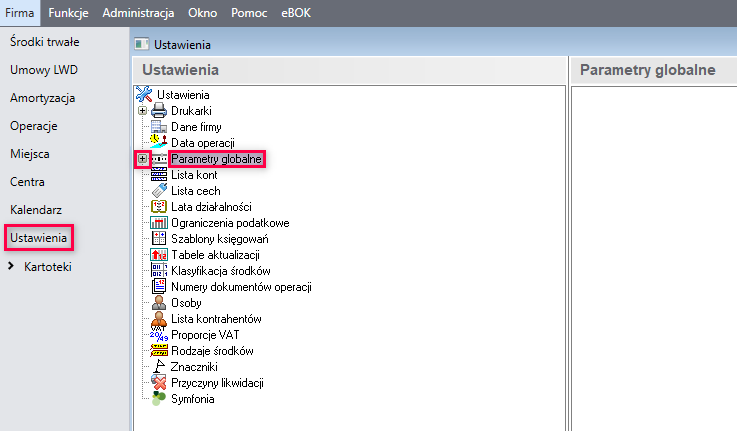The image size is (737, 431).
Task: Select Kartoteki label in sidebar
Action: (48, 267)
